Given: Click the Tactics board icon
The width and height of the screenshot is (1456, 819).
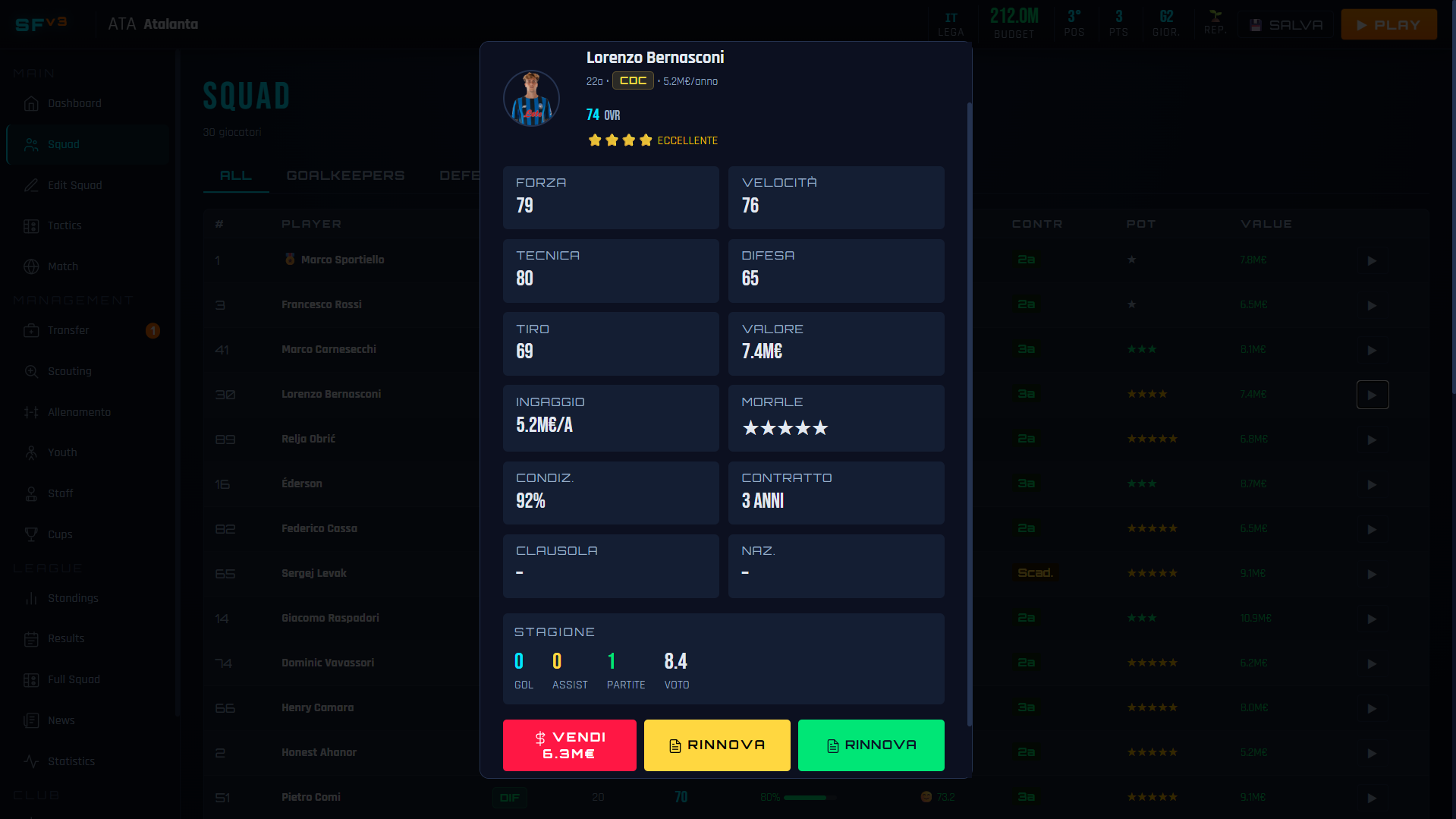Looking at the screenshot, I should click(x=31, y=226).
